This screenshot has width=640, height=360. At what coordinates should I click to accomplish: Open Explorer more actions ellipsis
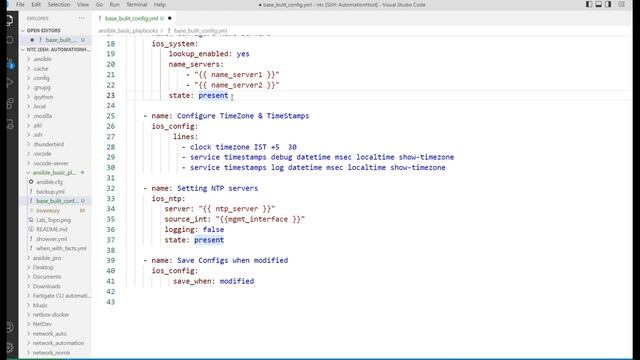tap(82, 18)
